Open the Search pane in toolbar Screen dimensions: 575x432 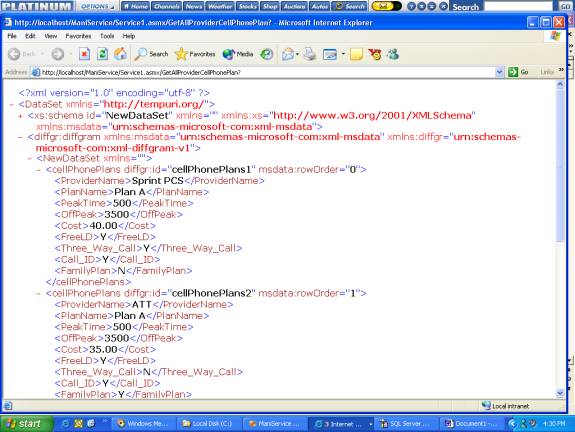[151, 54]
